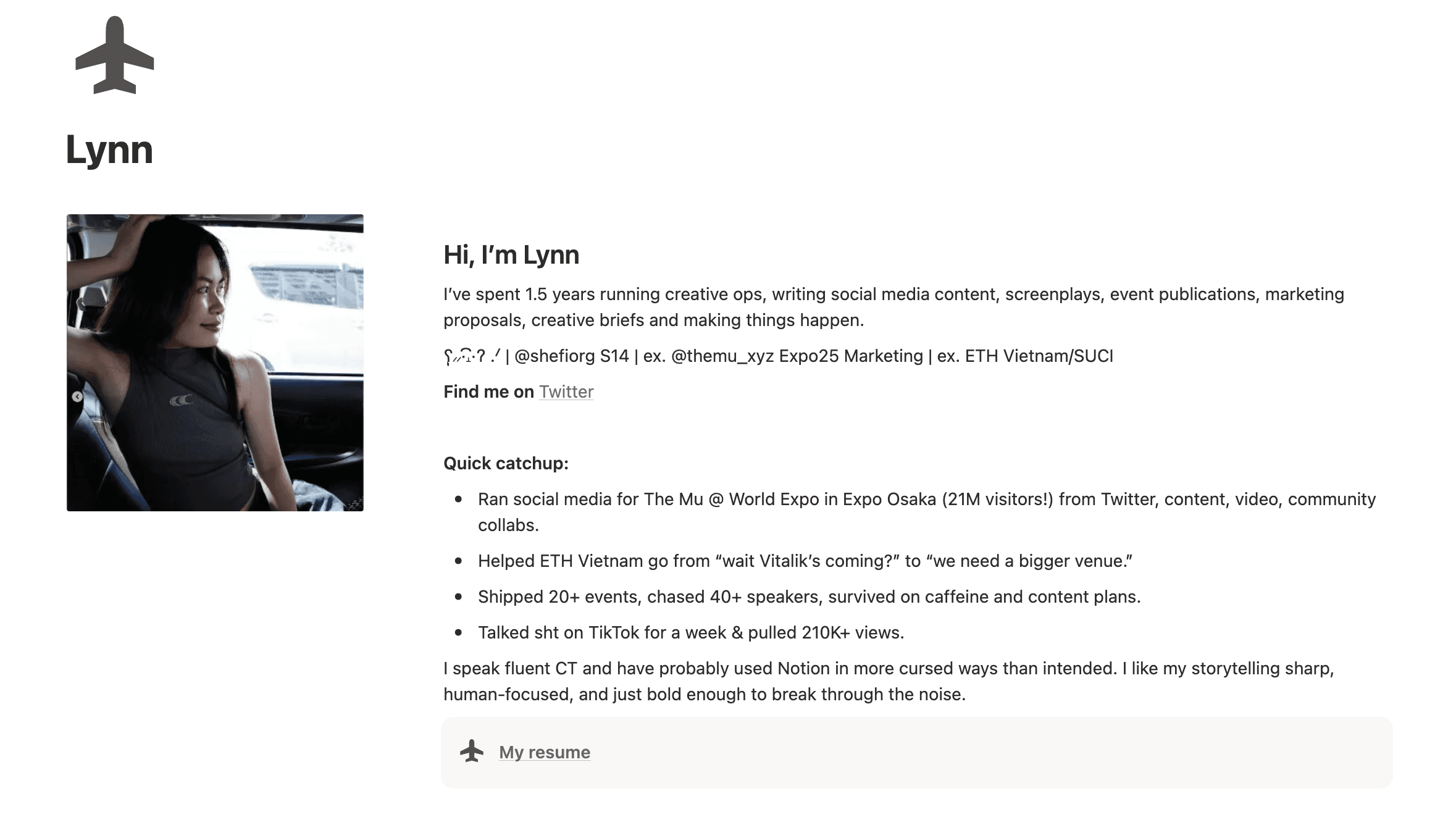
Task: Click the small airplane icon beside My resume
Action: click(472, 752)
